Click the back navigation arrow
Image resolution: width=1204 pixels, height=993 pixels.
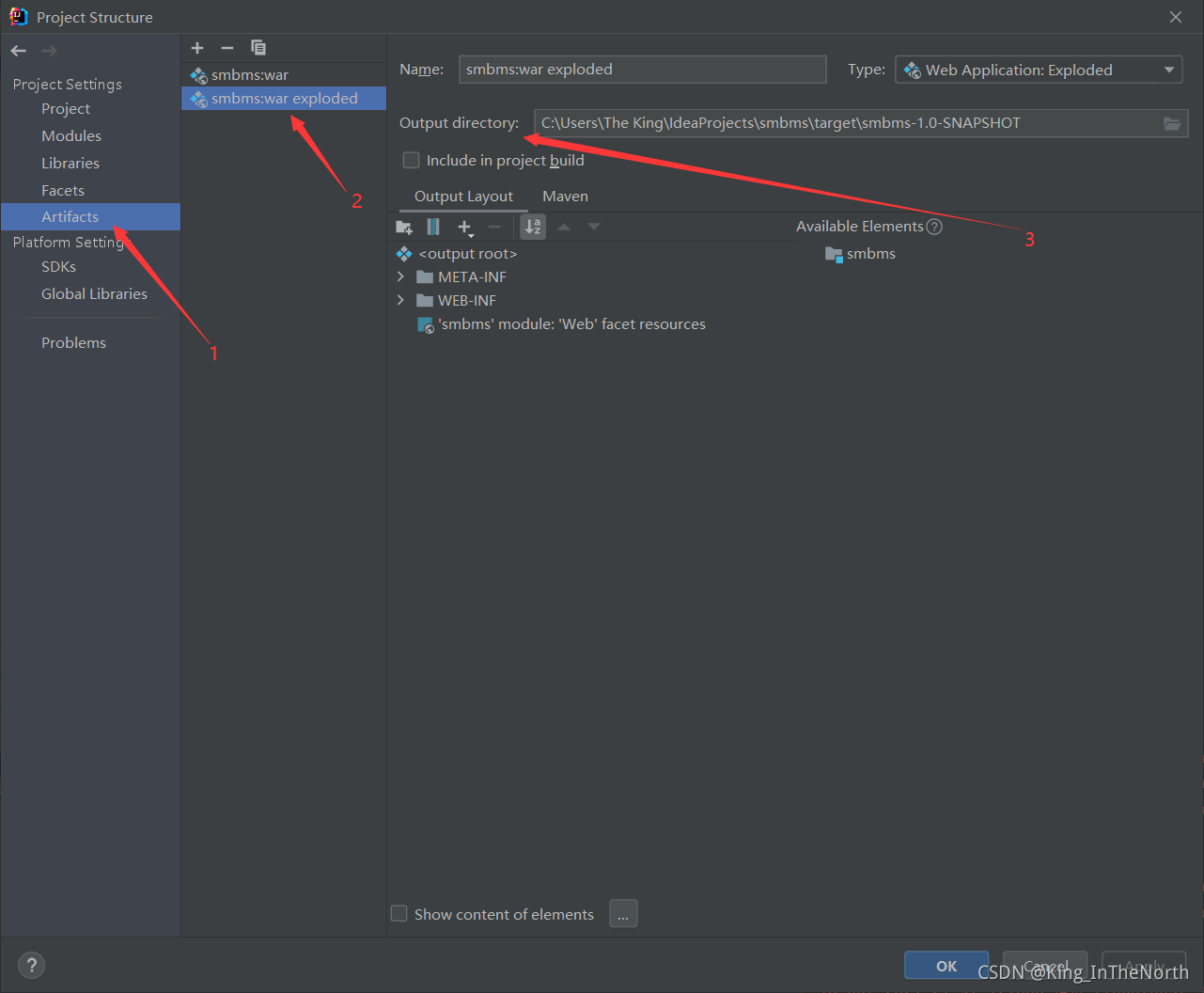[19, 51]
